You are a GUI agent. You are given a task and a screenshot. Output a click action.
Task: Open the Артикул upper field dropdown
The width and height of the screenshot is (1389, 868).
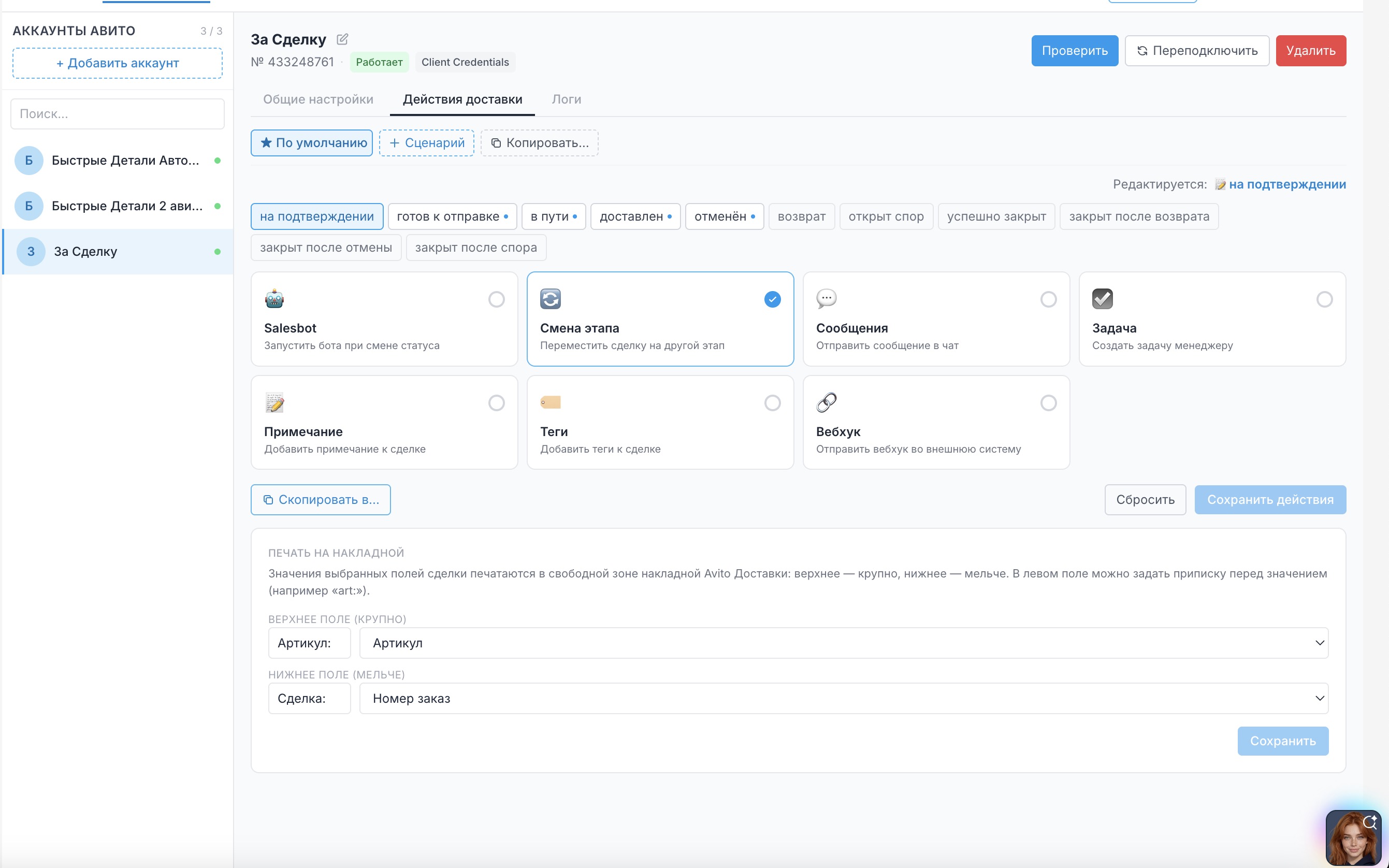[x=844, y=643]
